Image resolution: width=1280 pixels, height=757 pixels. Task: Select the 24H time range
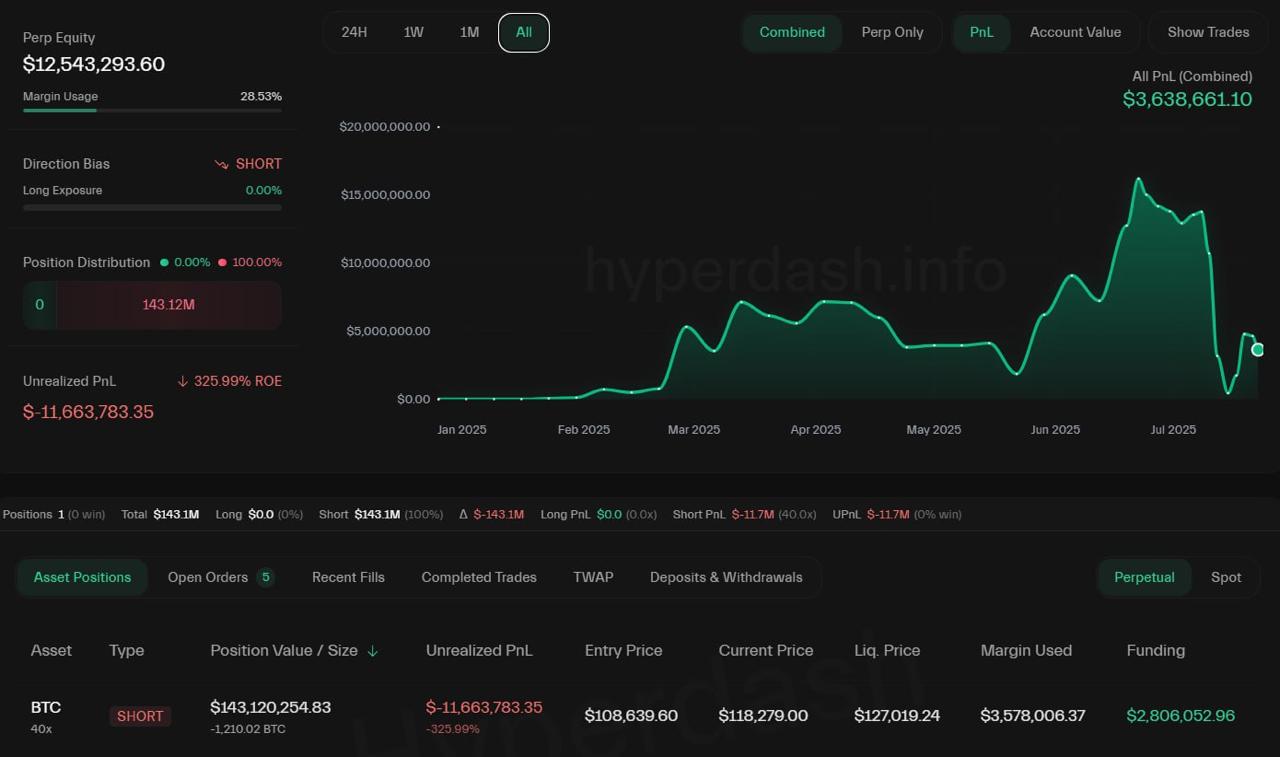[x=354, y=32]
